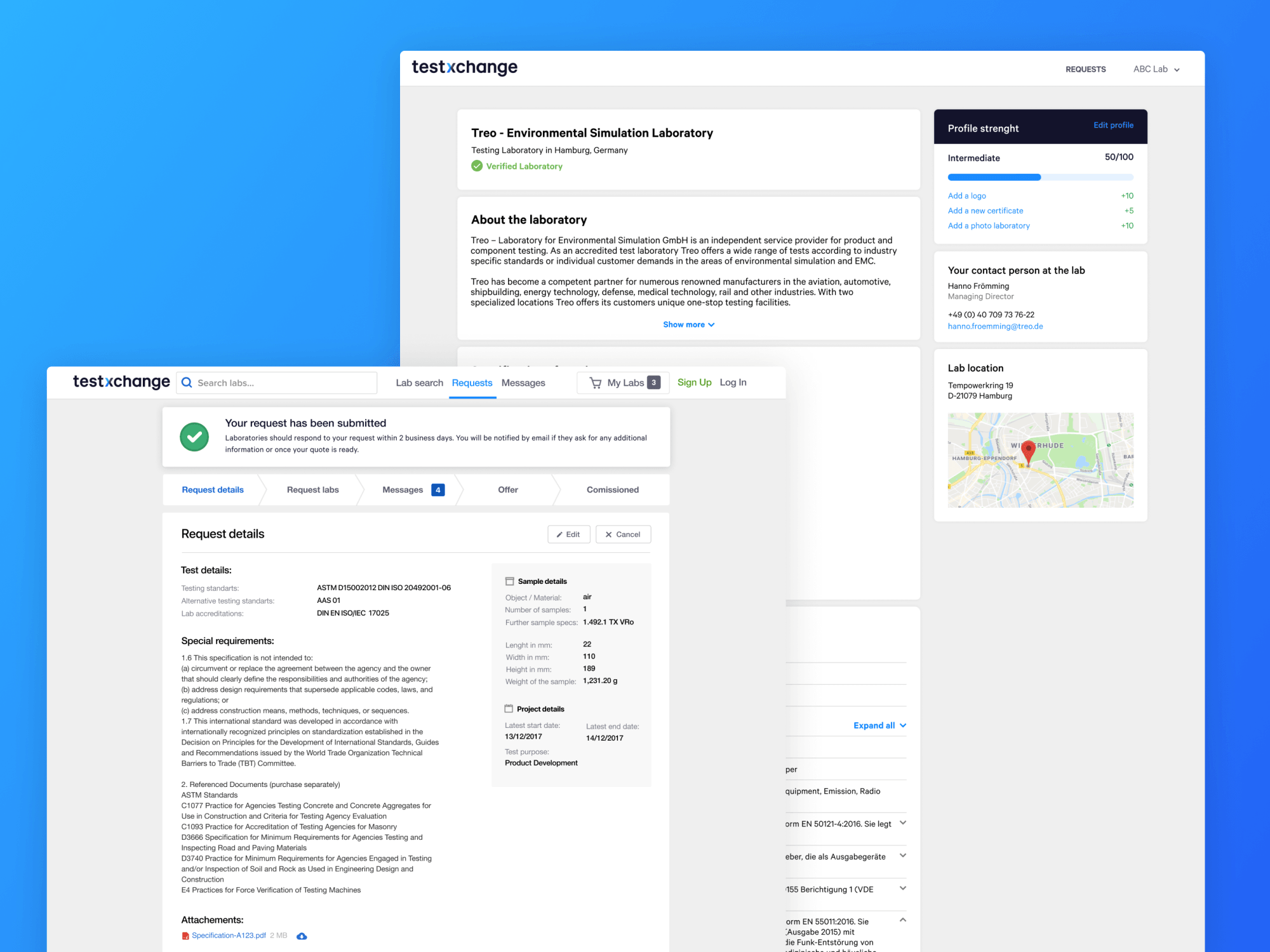Click the Add a logo link
Screen dimensions: 1270x952
tap(967, 195)
